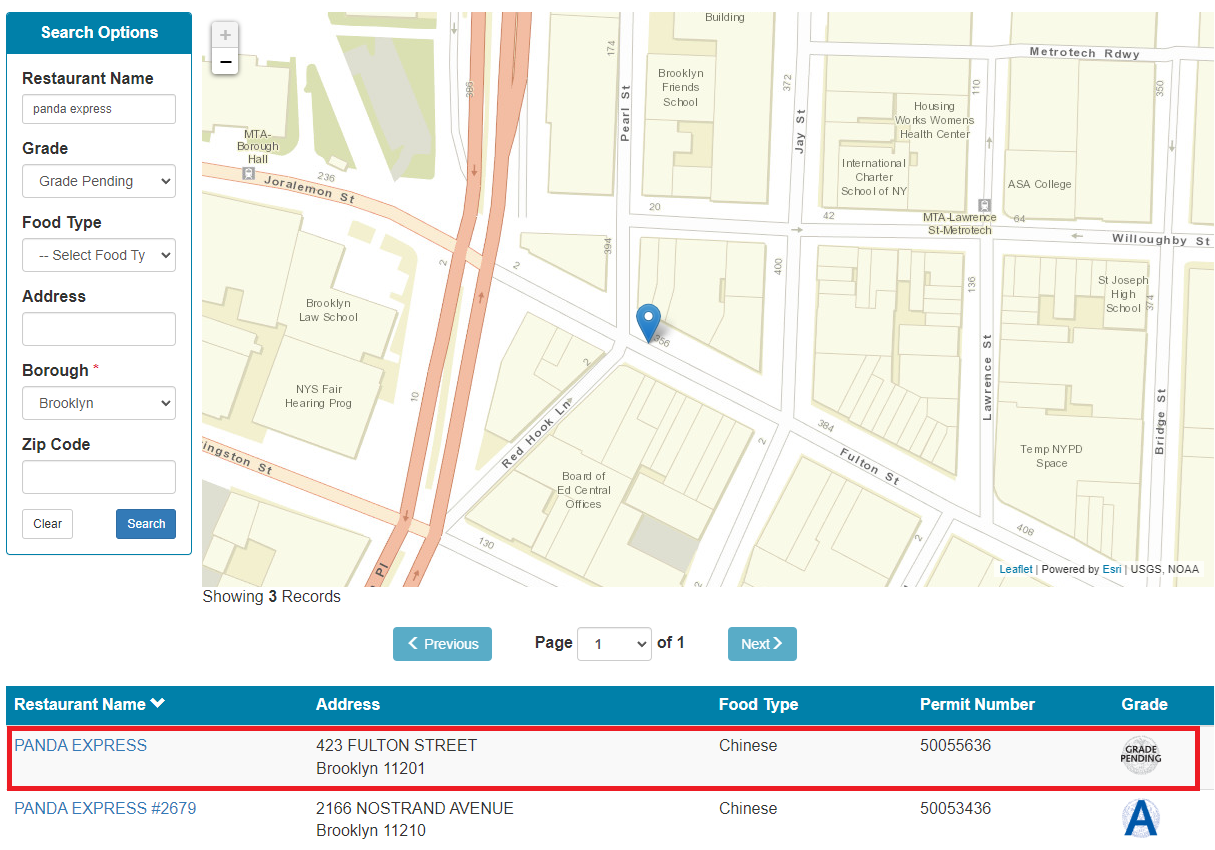This screenshot has width=1215, height=850.
Task: Click International Charter School of NY label
Action: [x=874, y=177]
